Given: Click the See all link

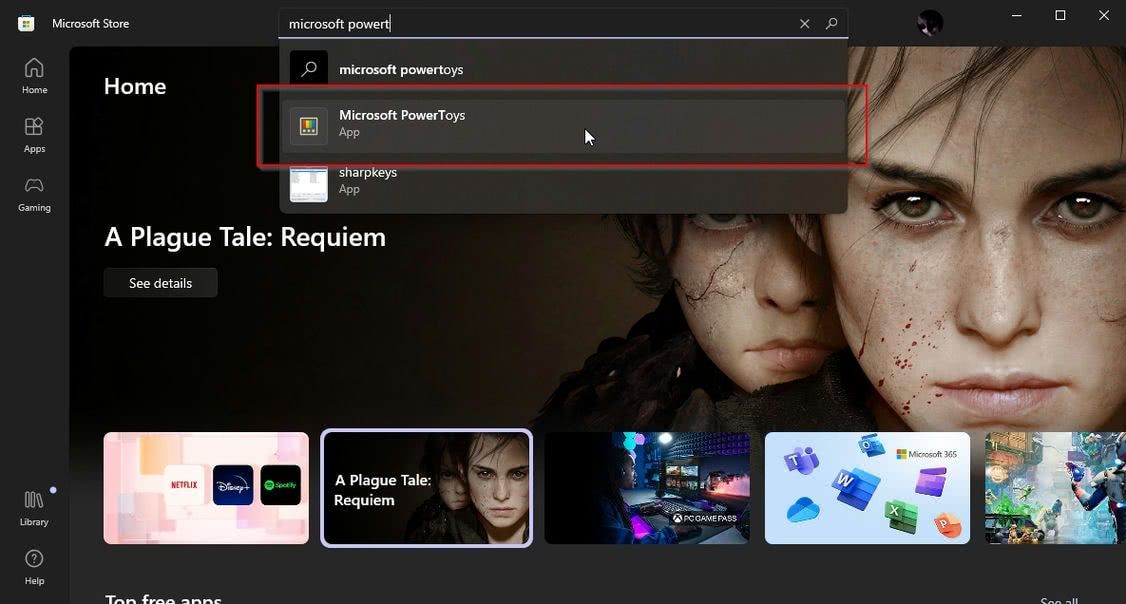Looking at the screenshot, I should pyautogui.click(x=1058, y=600).
